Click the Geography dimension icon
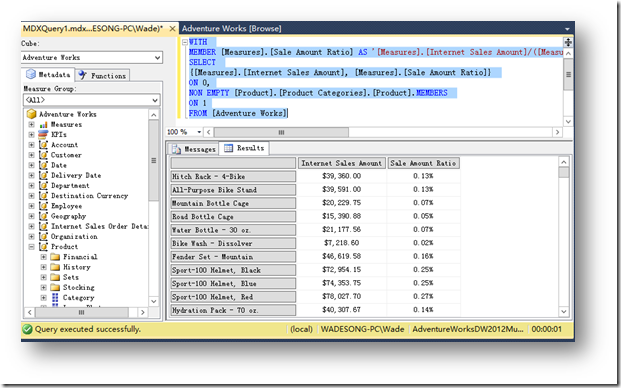Viewport: 621px width, 388px height. click(x=43, y=216)
